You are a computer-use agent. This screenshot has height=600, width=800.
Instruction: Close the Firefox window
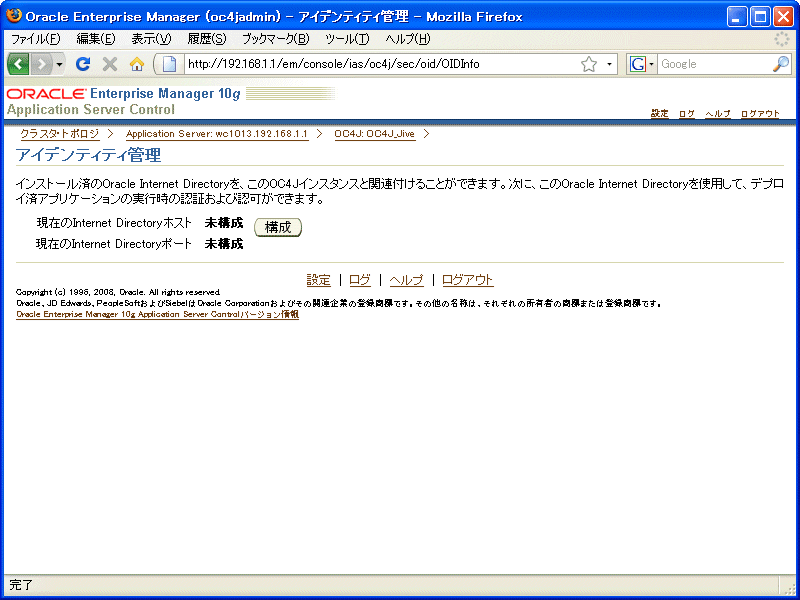[x=783, y=17]
